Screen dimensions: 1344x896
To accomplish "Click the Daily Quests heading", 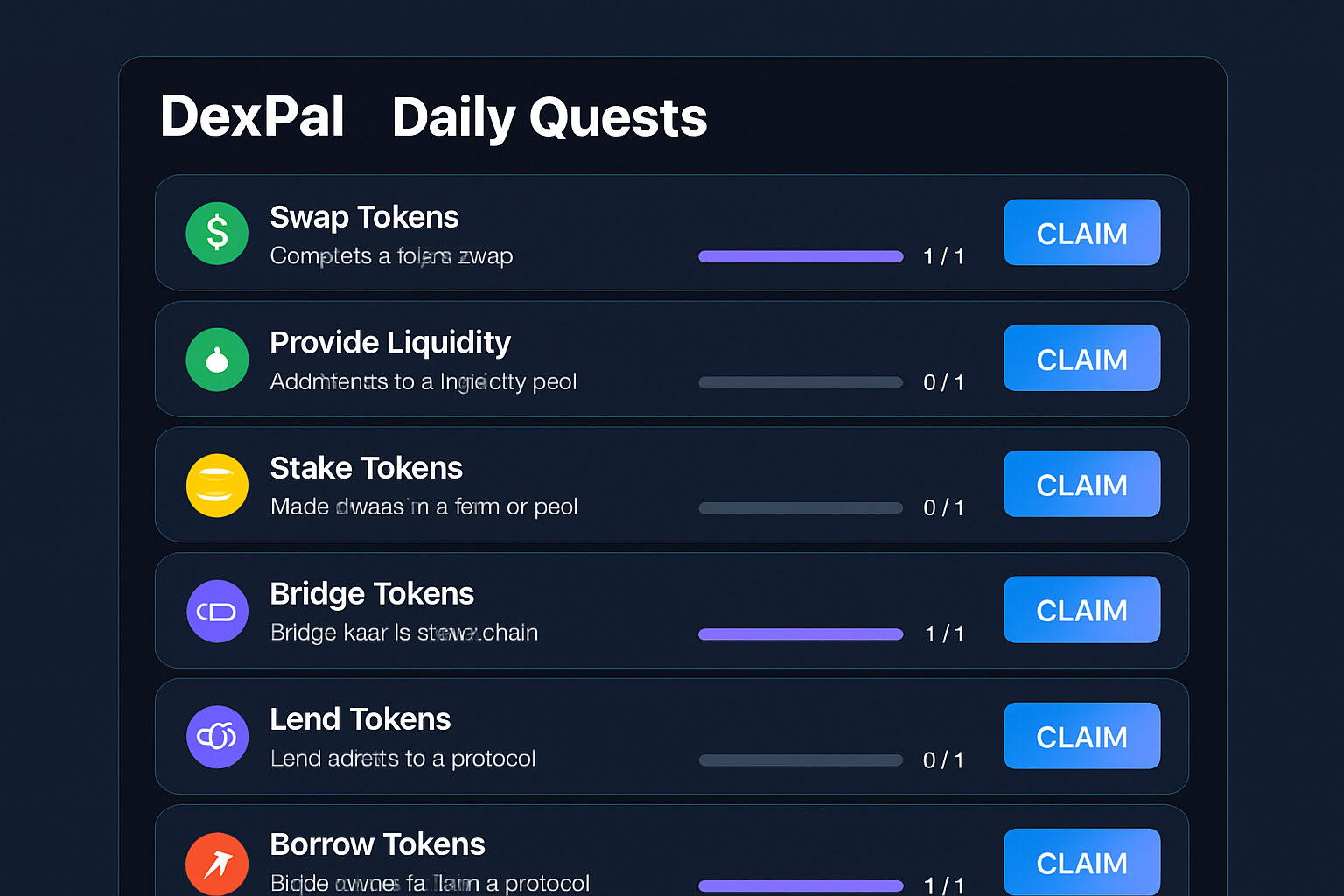I will coord(549,116).
